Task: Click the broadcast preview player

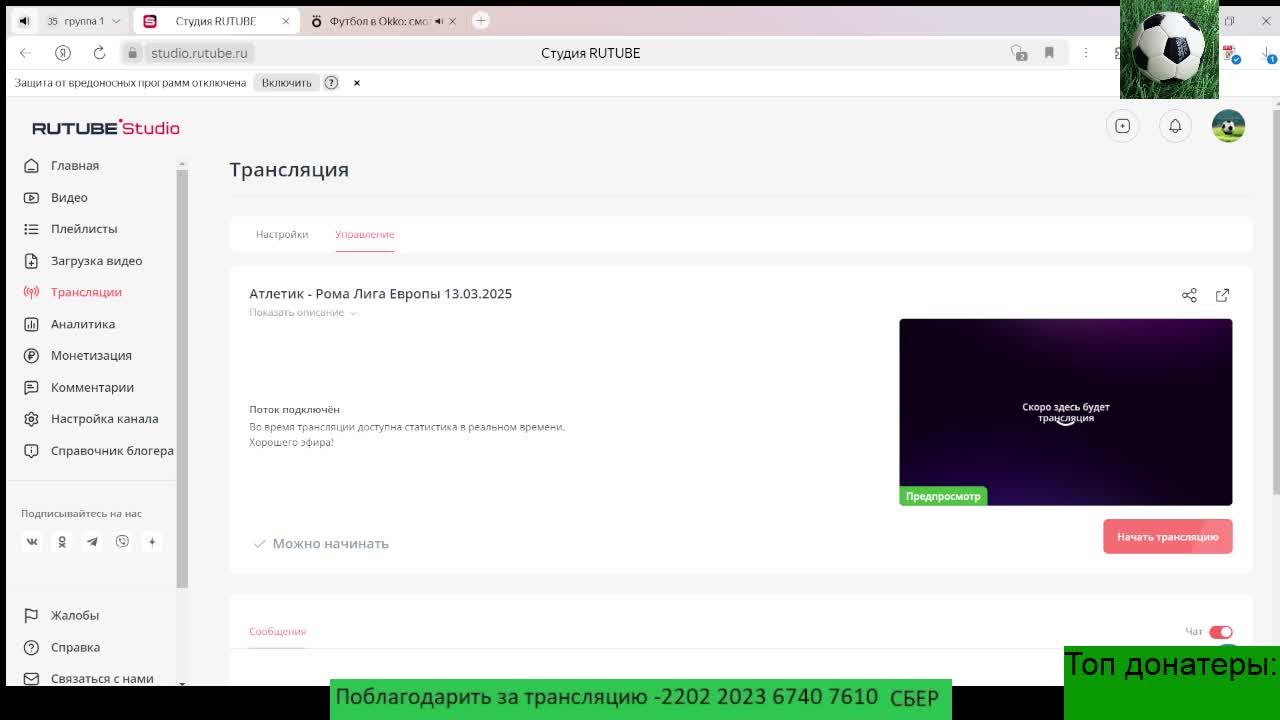Action: pos(1066,412)
